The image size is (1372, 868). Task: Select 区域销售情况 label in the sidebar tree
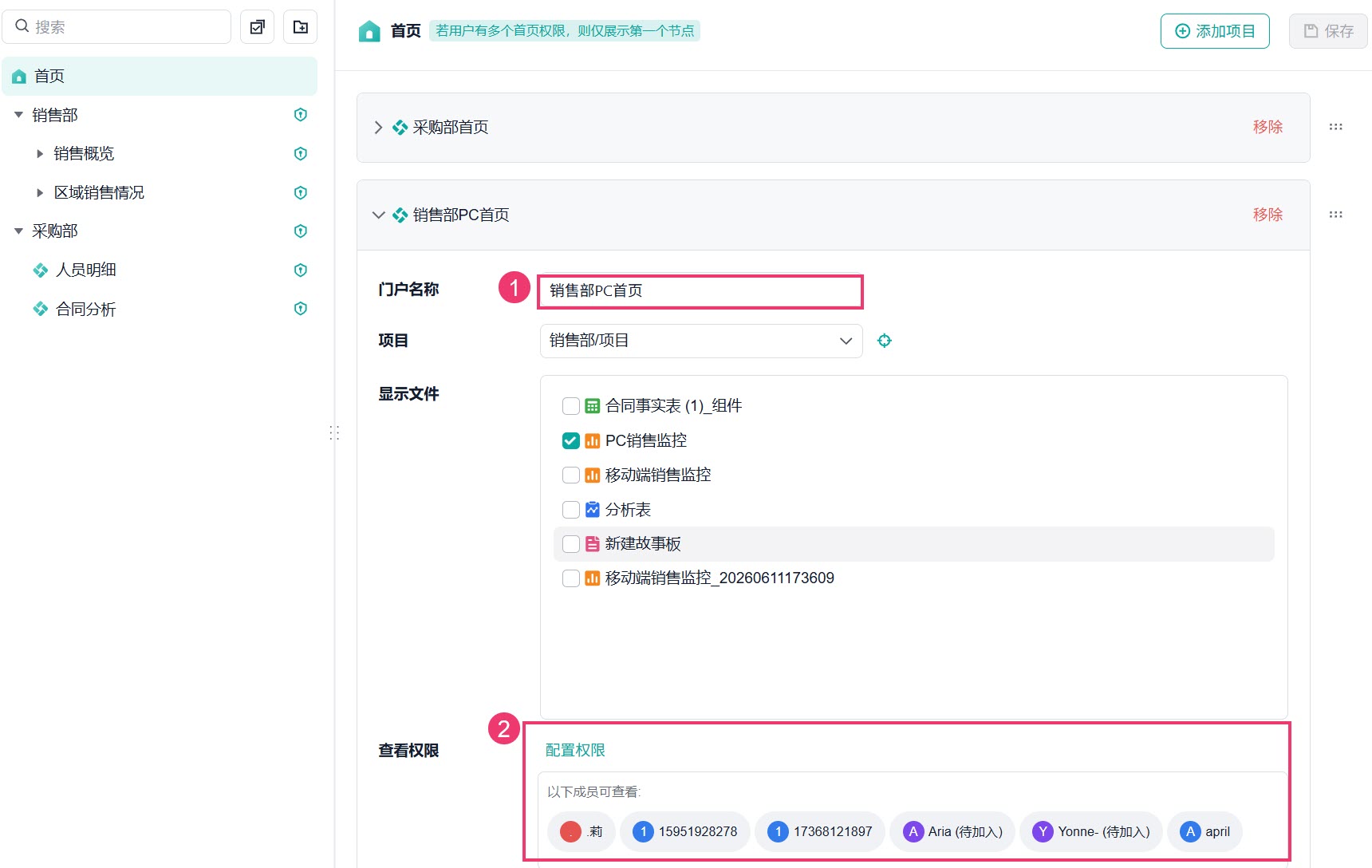(x=99, y=192)
